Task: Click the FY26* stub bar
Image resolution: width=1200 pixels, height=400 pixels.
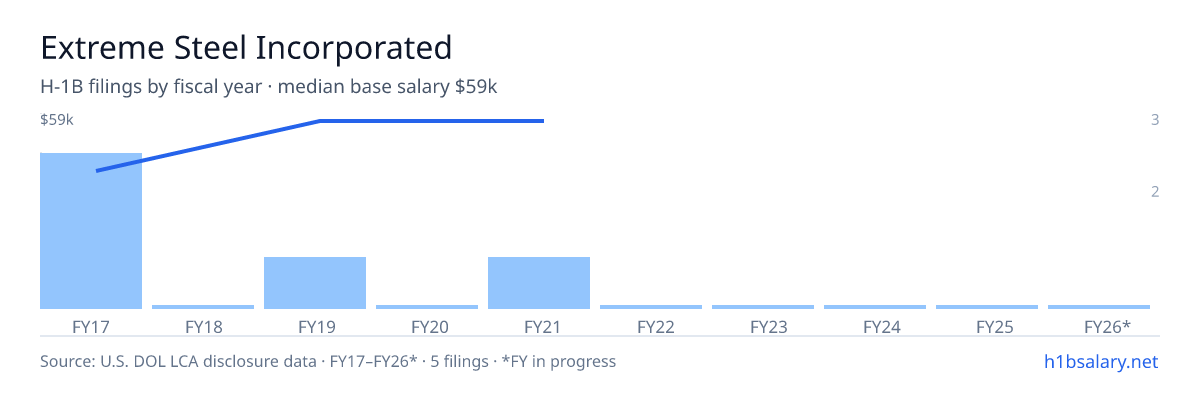Action: [x=1099, y=307]
